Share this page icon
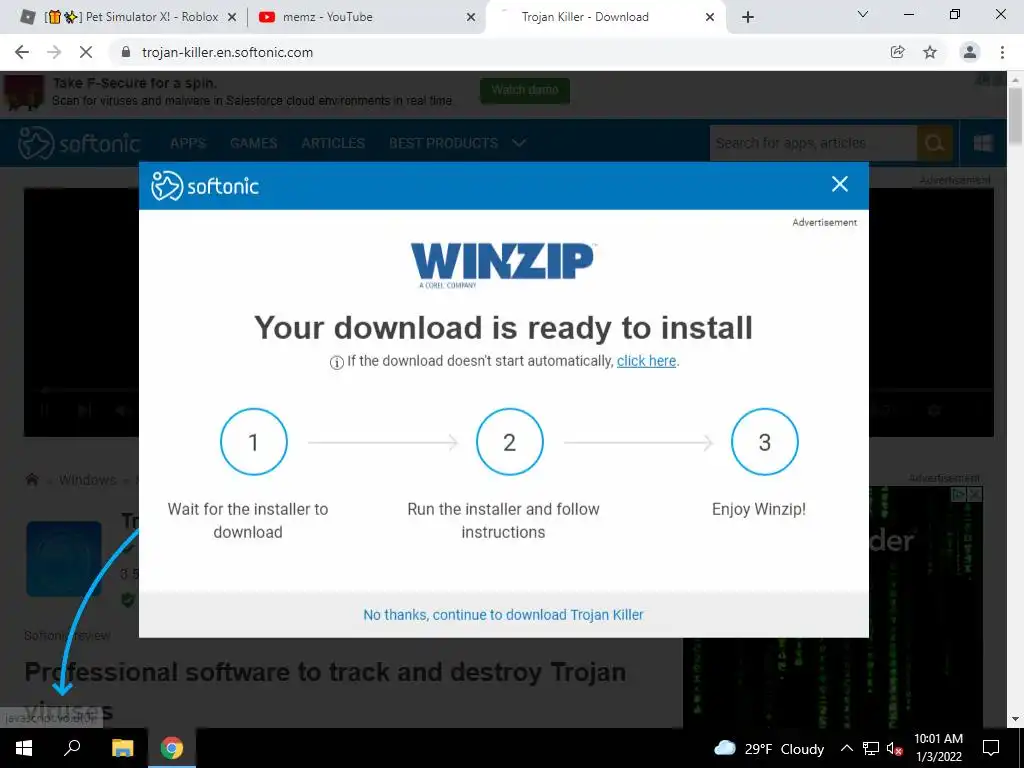 (x=898, y=52)
